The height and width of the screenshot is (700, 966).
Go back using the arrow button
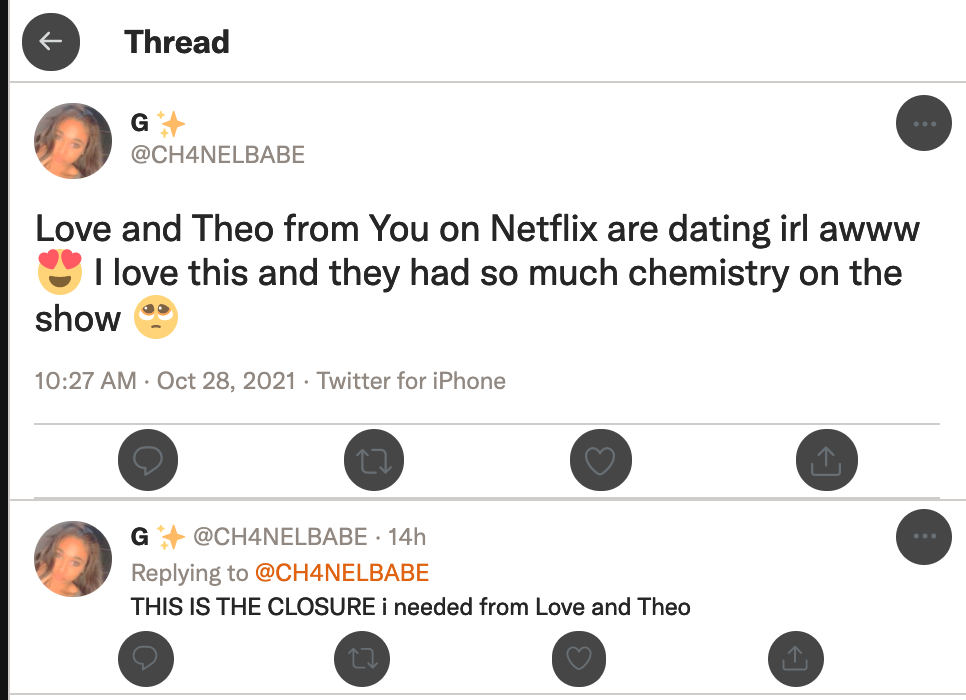(51, 42)
